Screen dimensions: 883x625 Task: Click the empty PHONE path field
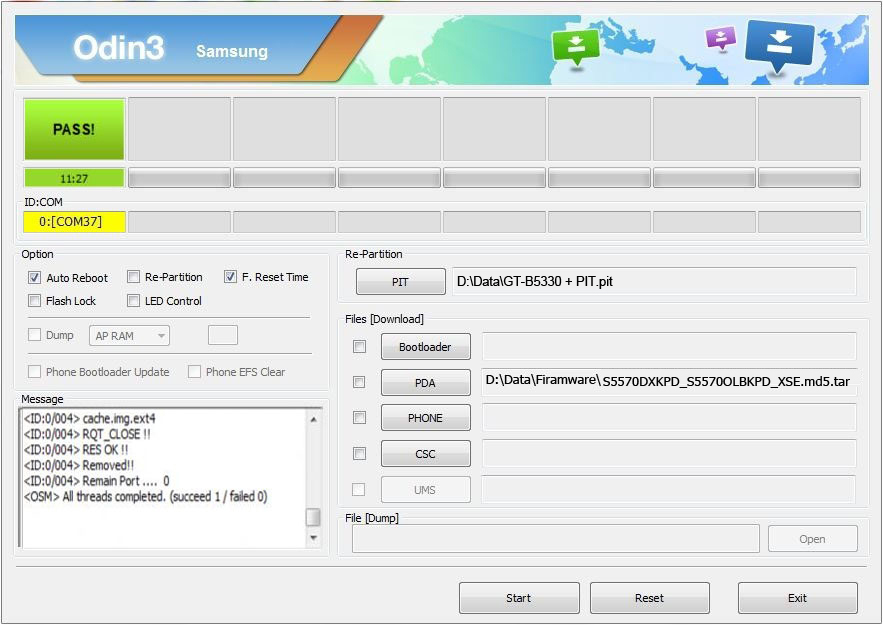point(669,418)
